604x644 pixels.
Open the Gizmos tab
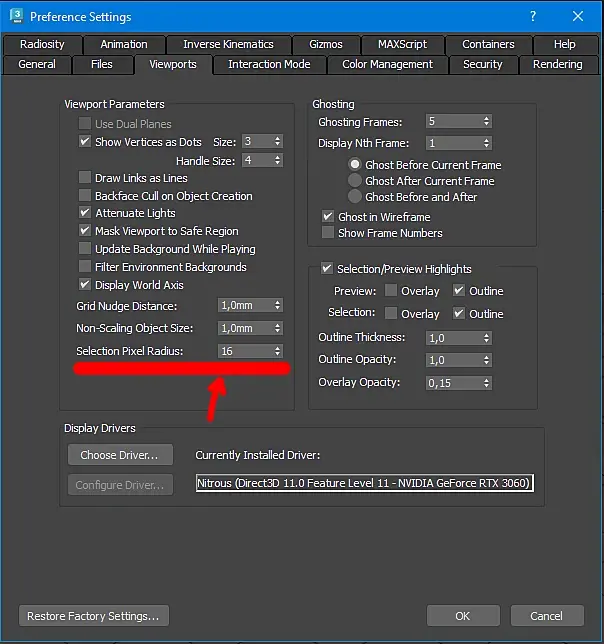[x=326, y=44]
